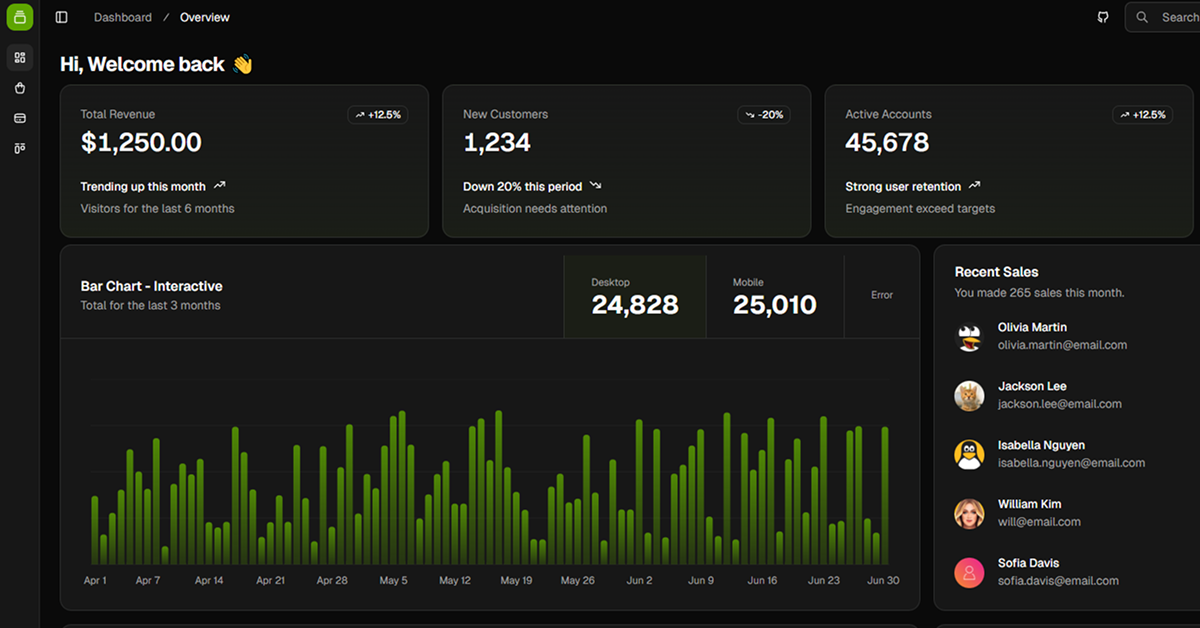The width and height of the screenshot is (1200, 628).
Task: Click the trending-up arrow after 'Trending up this month'
Action: tap(220, 186)
